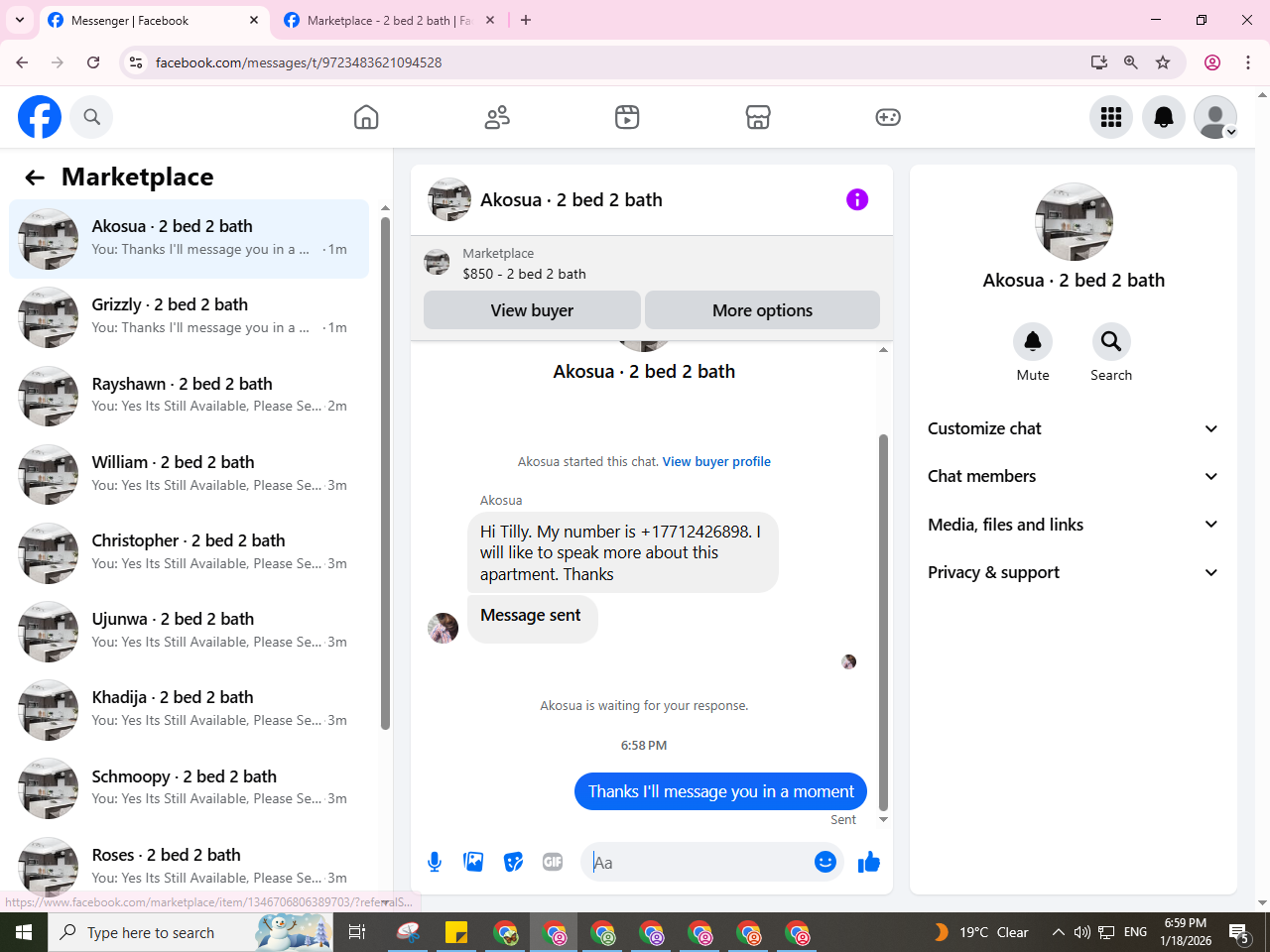The height and width of the screenshot is (952, 1270).
Task: Open the Gaming controller icon
Action: tap(888, 117)
